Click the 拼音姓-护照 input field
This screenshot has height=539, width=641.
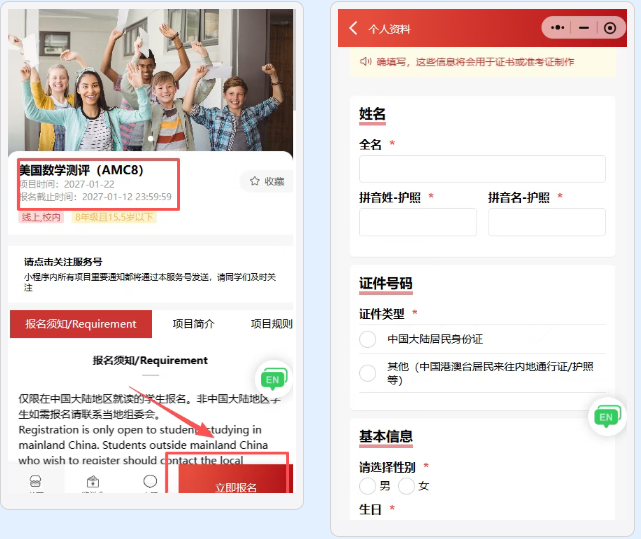click(x=418, y=222)
